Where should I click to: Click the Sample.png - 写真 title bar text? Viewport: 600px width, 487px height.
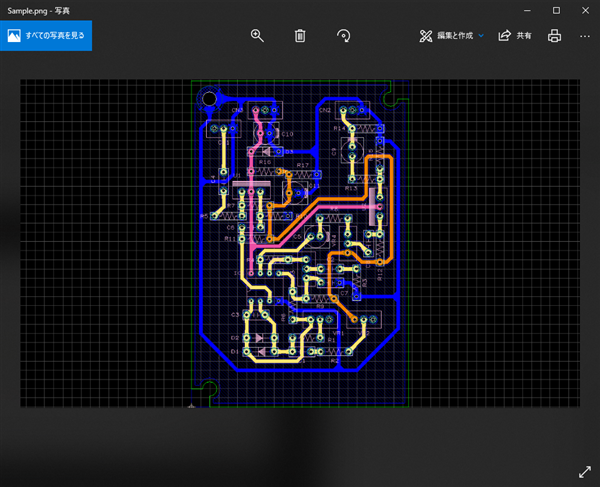click(38, 9)
